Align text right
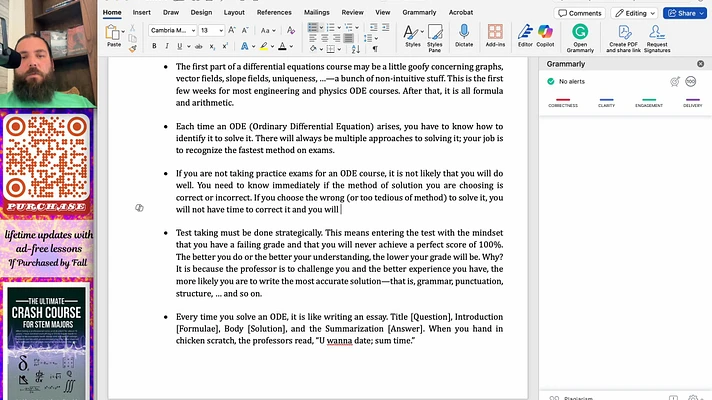712x400 pixels. [x=336, y=39]
